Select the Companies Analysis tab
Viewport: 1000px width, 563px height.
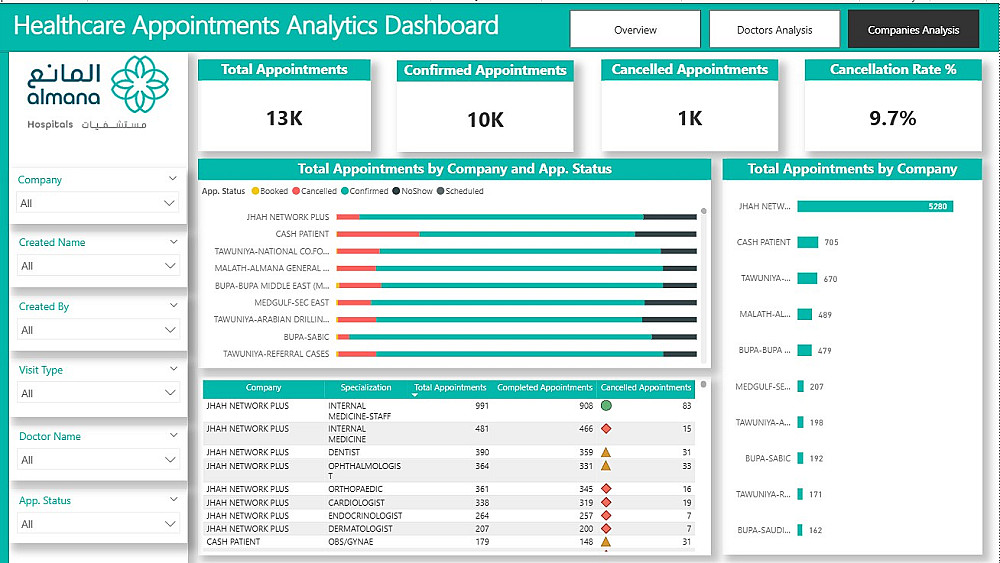[913, 29]
